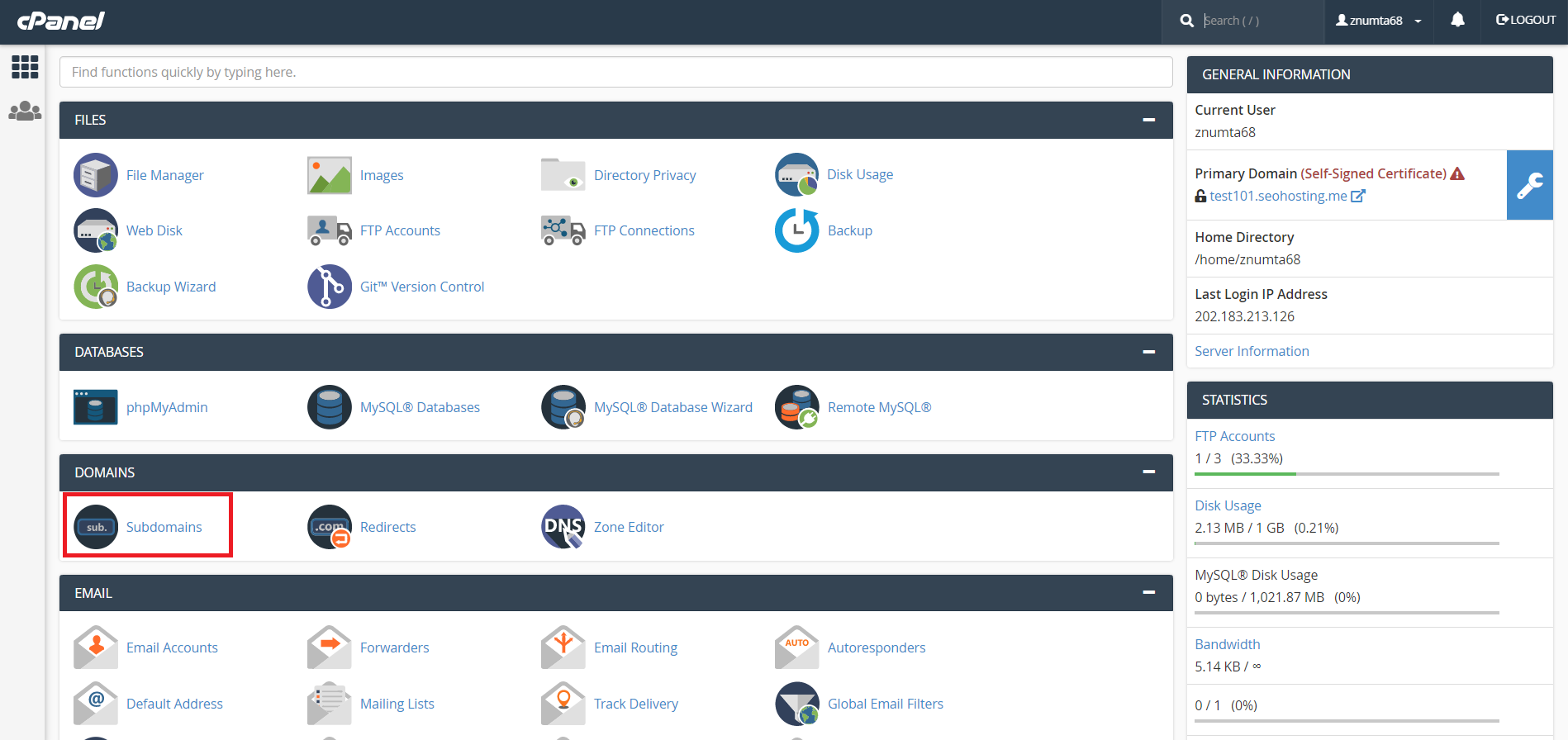Collapse the FILES section
This screenshot has width=1568, height=740.
point(1148,120)
